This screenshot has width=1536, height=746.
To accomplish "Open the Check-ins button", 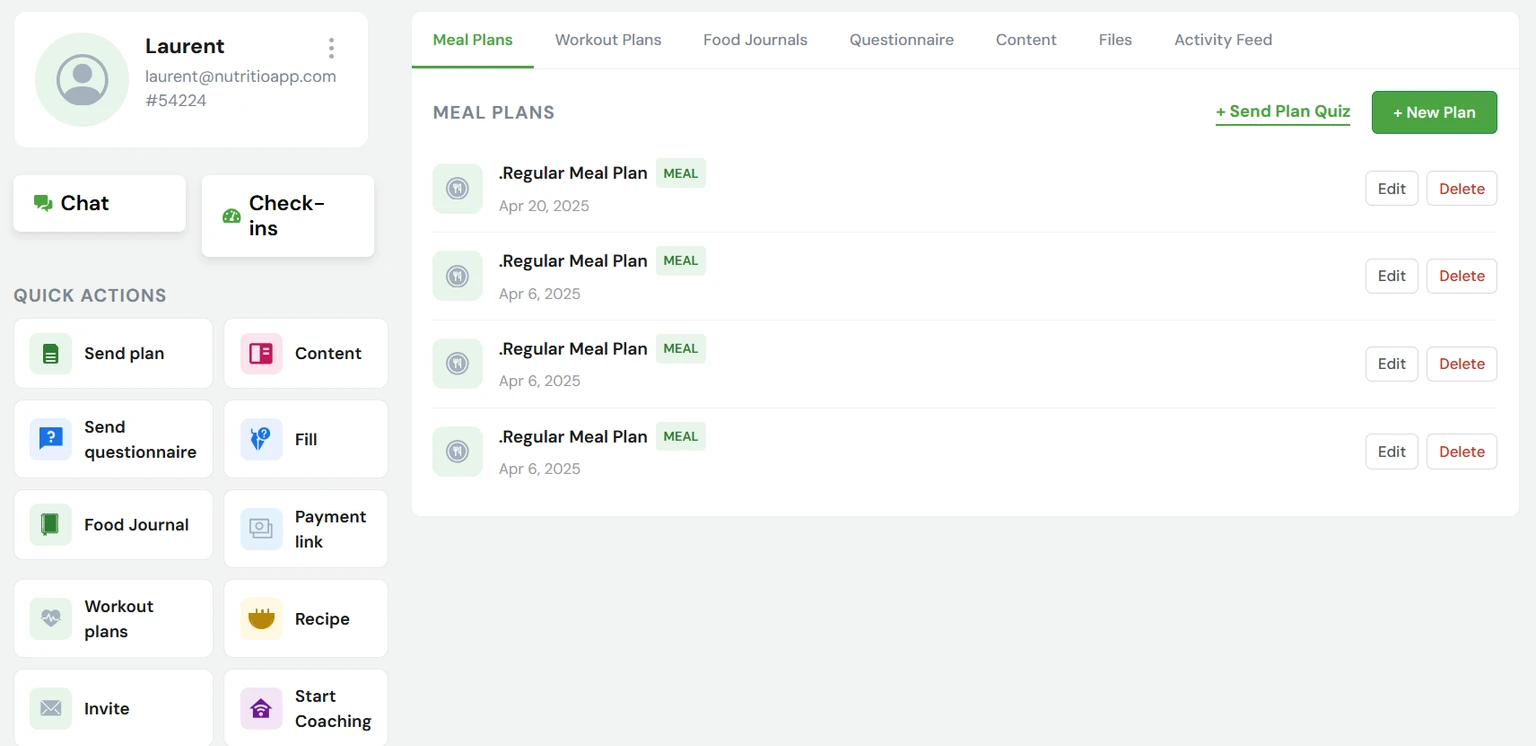I will (288, 216).
